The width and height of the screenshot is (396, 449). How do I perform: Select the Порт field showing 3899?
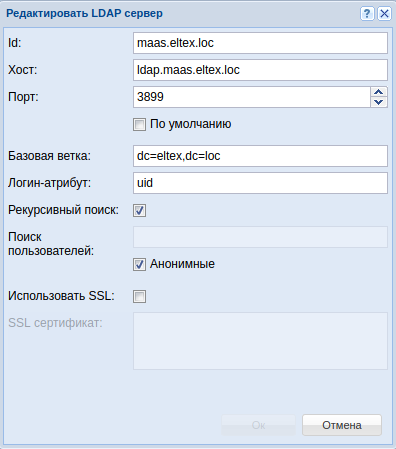252,97
